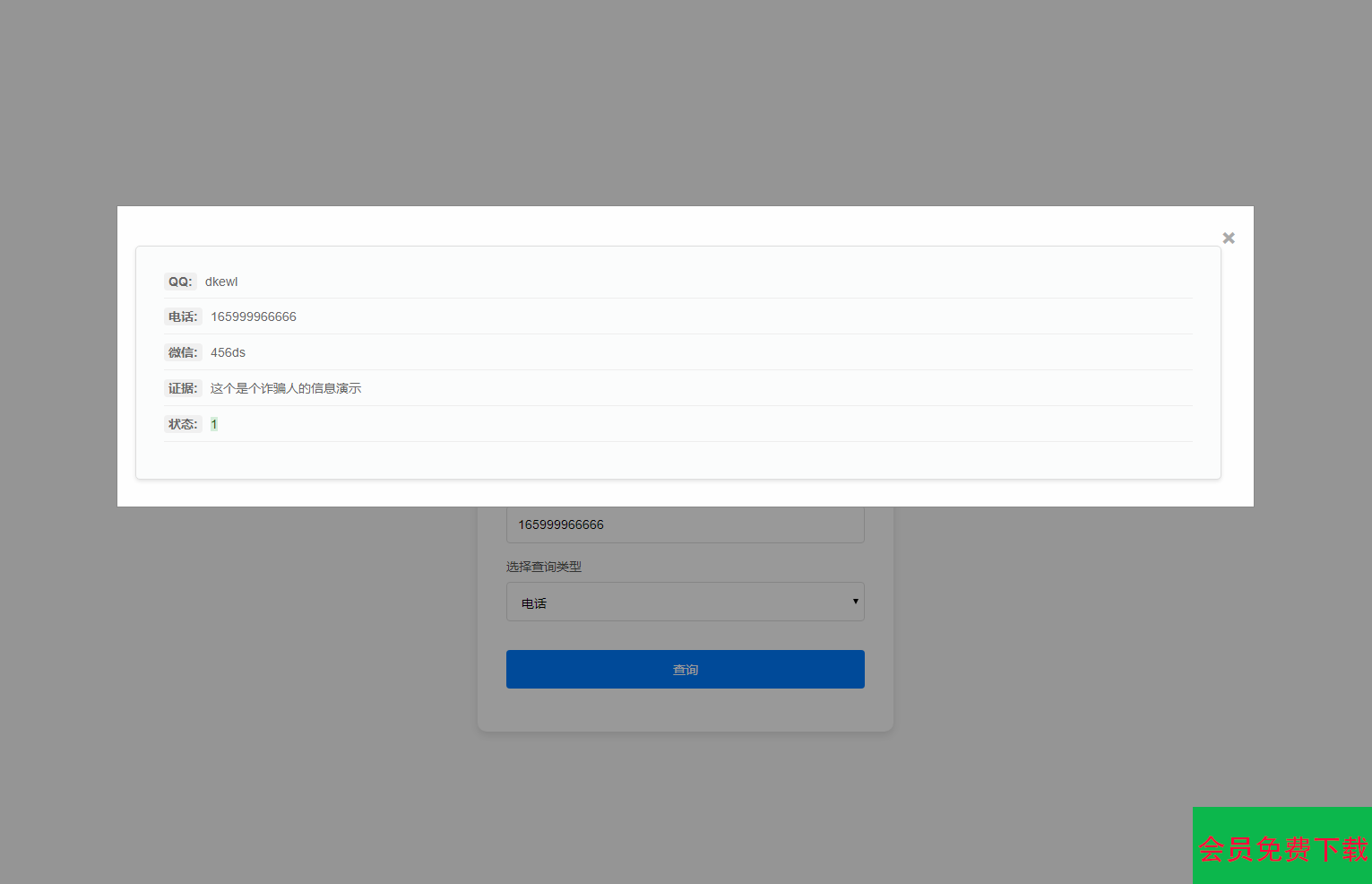Click the 微信 label badge
This screenshot has width=1372, height=884.
[x=183, y=352]
